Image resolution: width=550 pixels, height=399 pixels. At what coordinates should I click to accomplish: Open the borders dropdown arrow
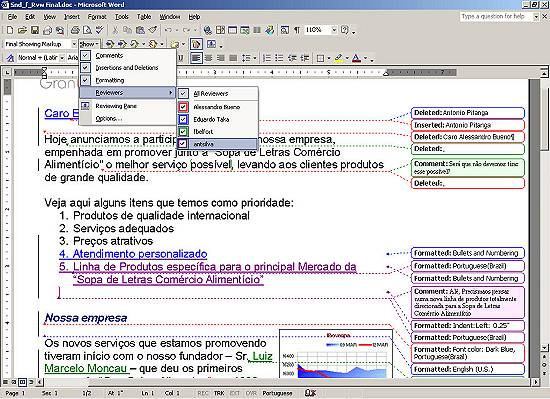[328, 58]
